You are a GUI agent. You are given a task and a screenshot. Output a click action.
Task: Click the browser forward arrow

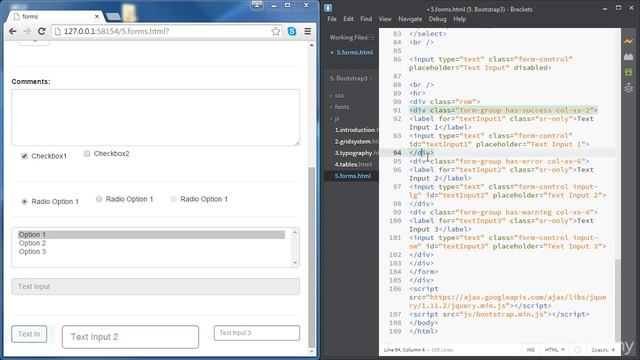click(x=27, y=31)
